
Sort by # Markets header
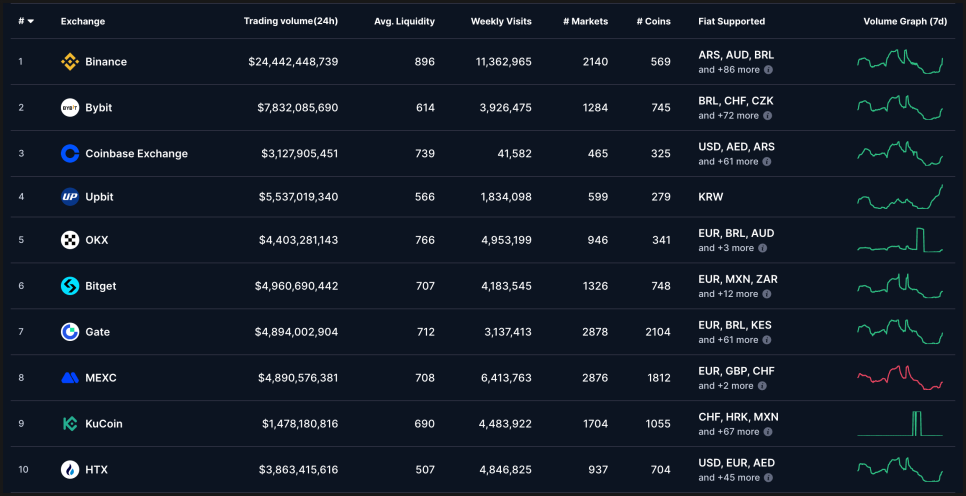pyautogui.click(x=585, y=22)
